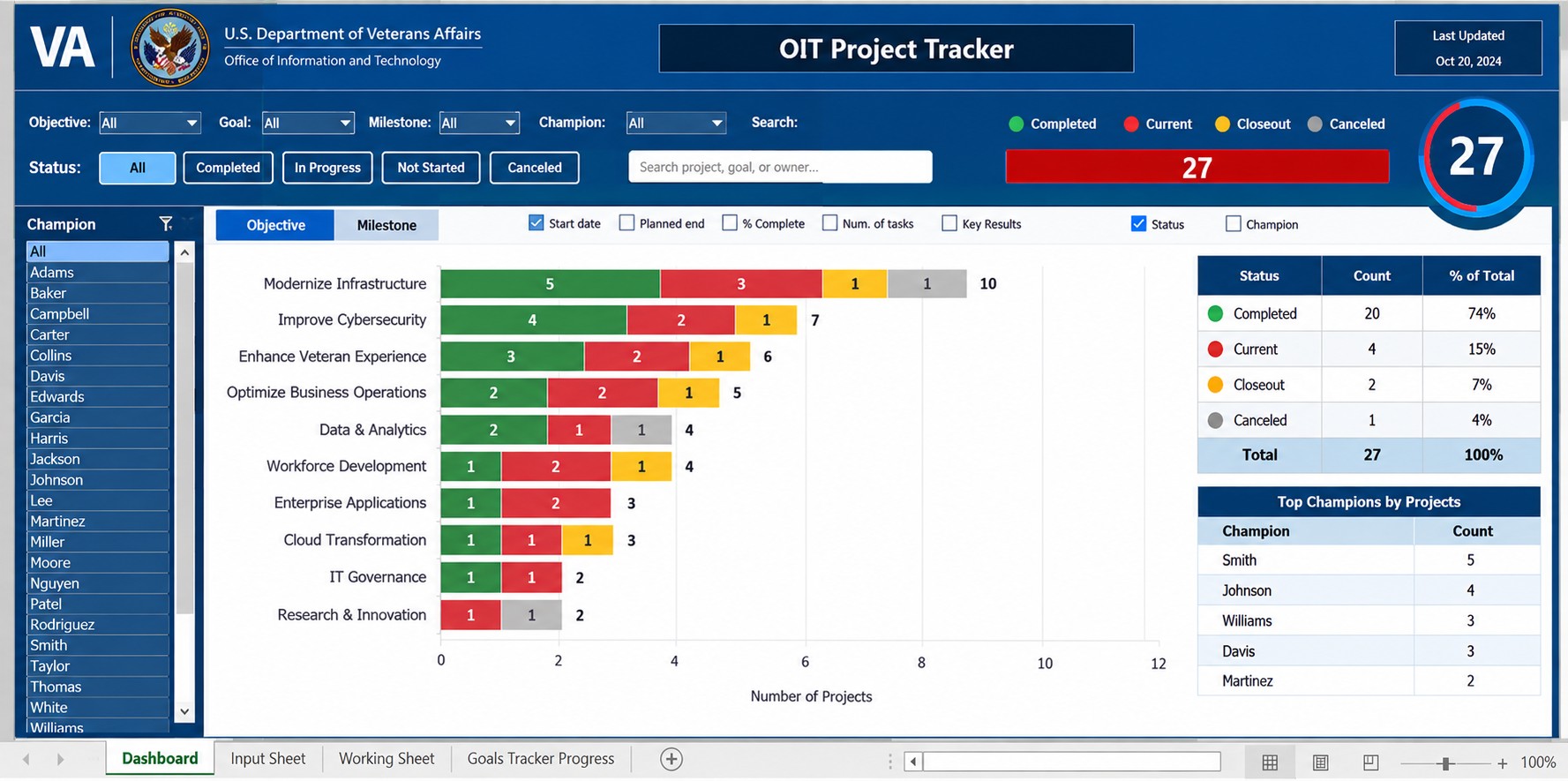Click the Department of Veterans Affairs seal
1568x781 pixels.
pos(169,49)
